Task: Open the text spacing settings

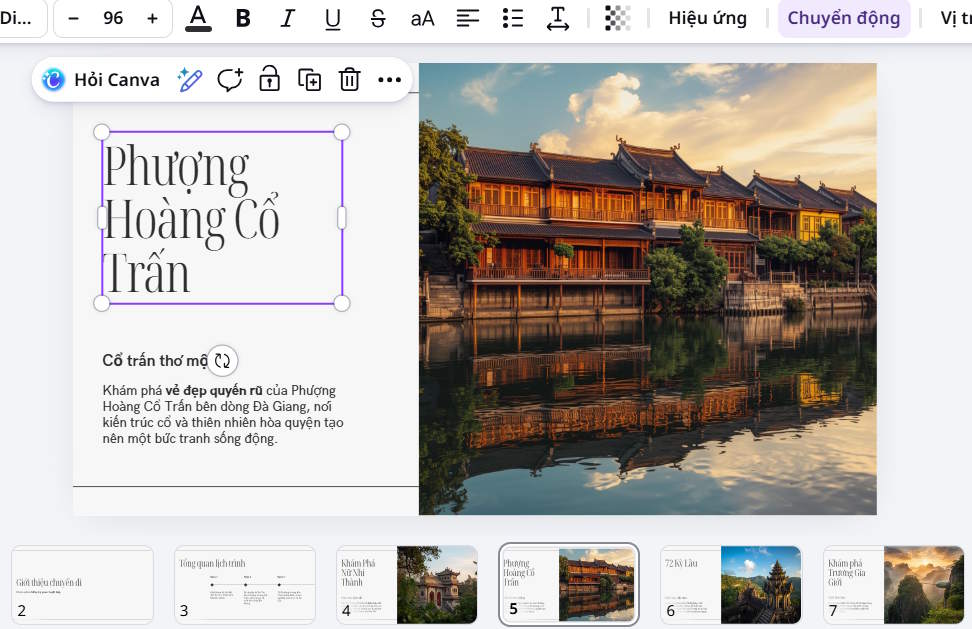Action: (x=557, y=18)
